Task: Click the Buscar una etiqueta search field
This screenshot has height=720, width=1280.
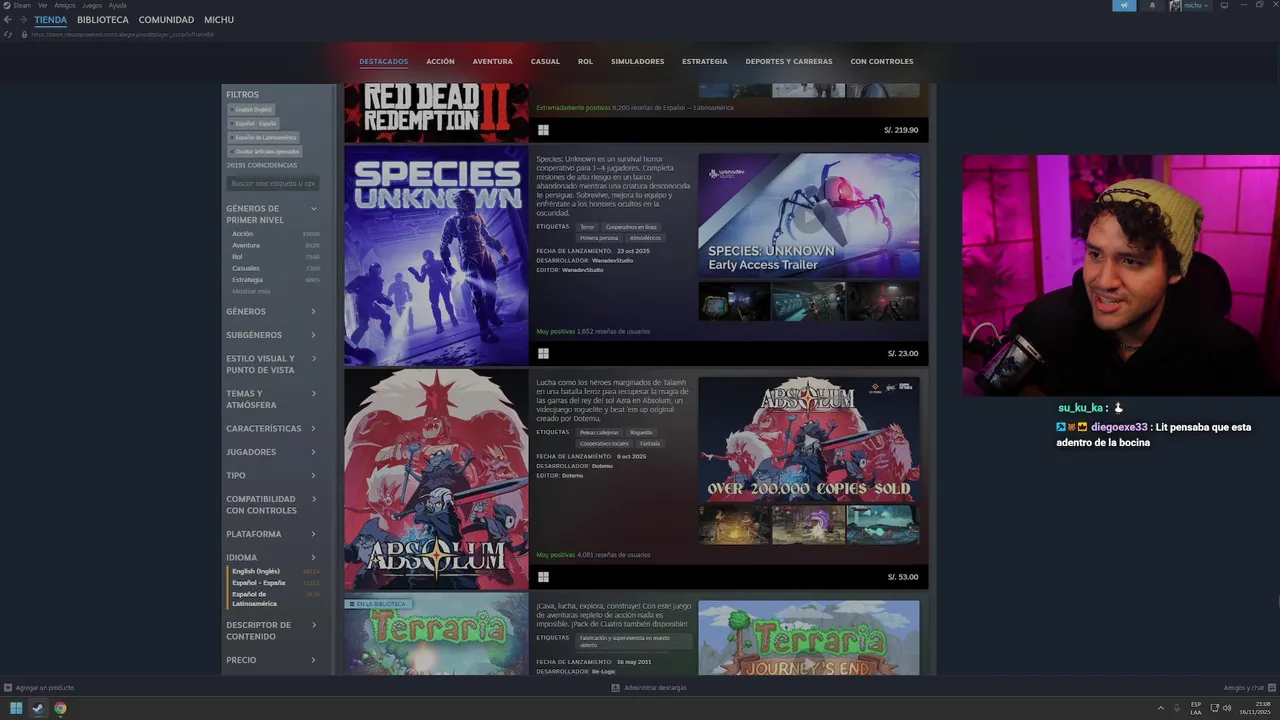Action: click(273, 183)
